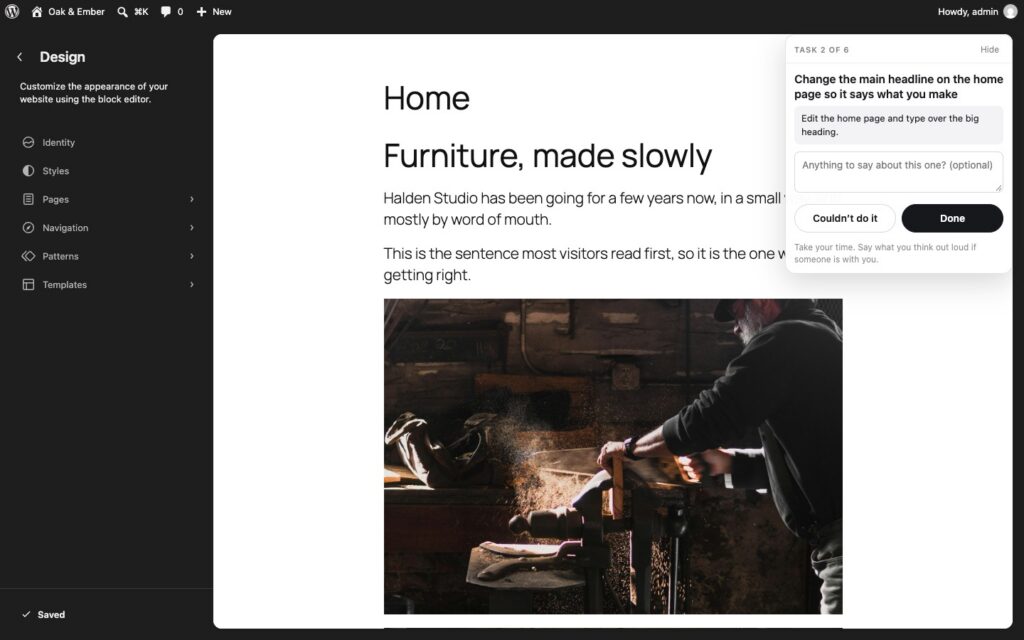Click the Templates layout icon
Viewport: 1024px width, 640px height.
[x=28, y=284]
